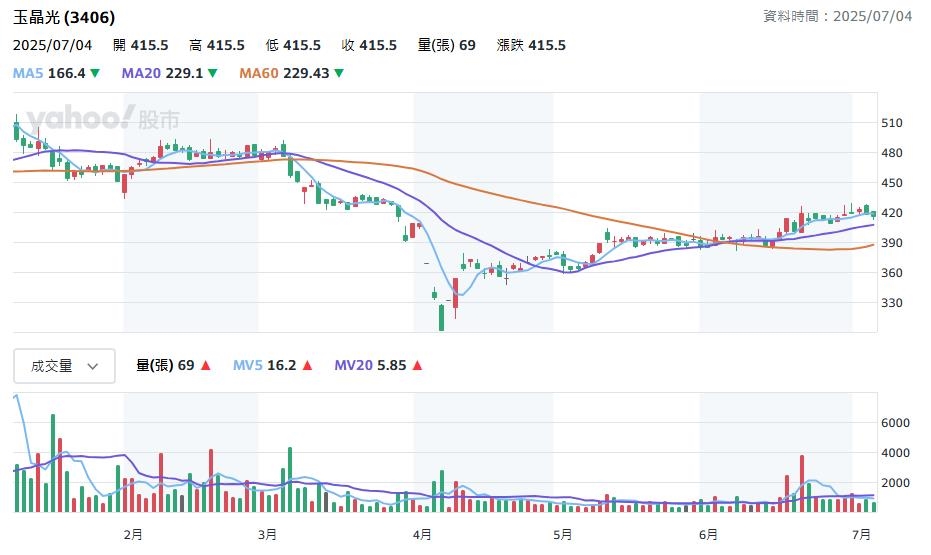This screenshot has width=931, height=555.
Task: Click the chevron arrow beside 成交量
Action: pyautogui.click(x=93, y=367)
